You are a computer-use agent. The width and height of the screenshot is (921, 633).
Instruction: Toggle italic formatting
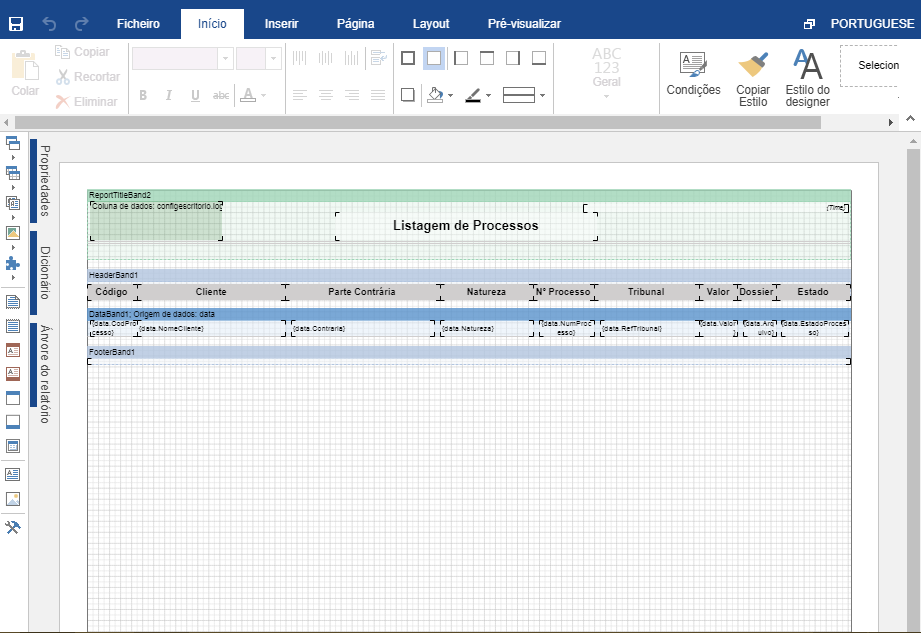[x=169, y=95]
